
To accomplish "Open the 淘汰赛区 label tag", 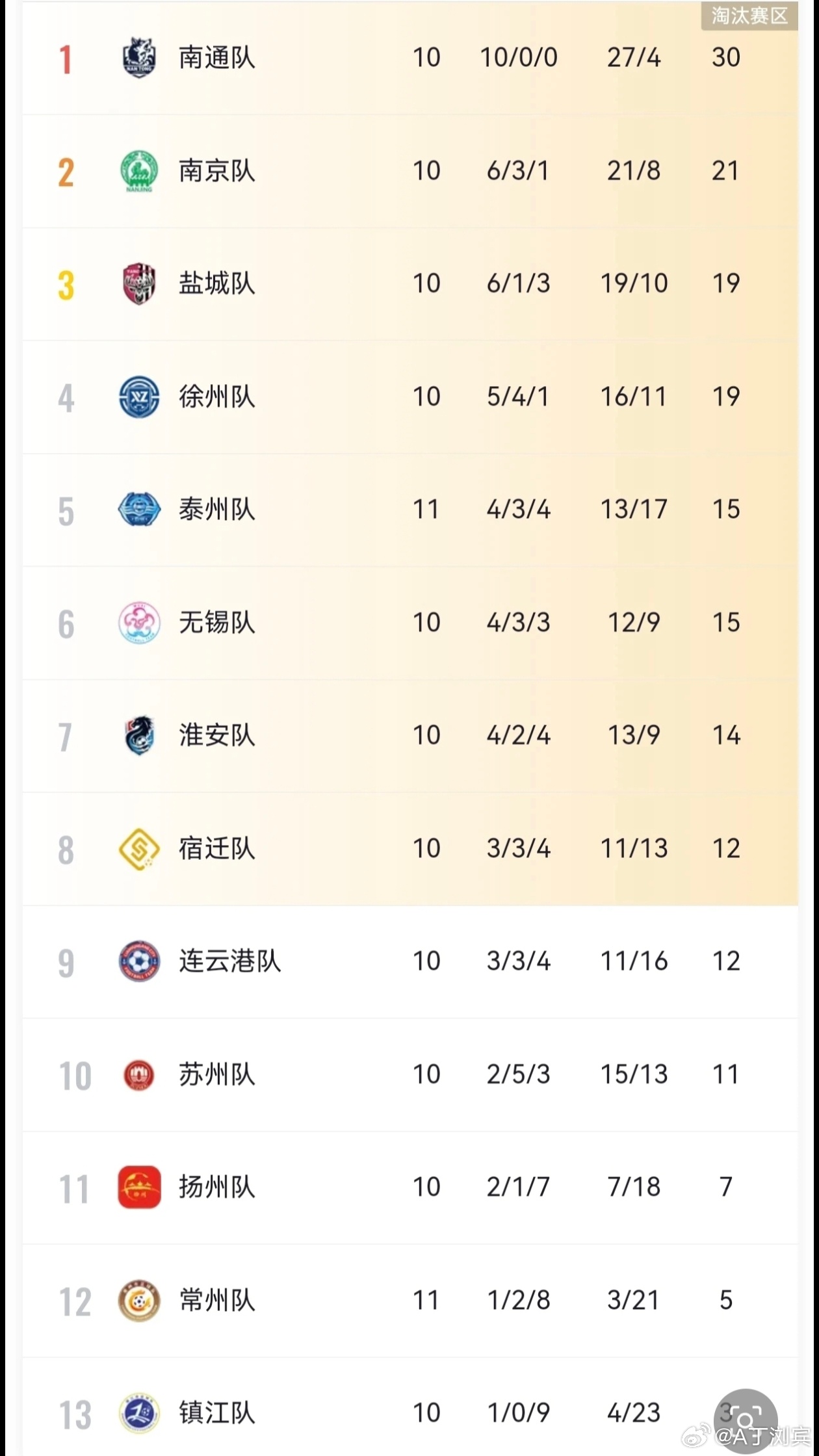I will tap(749, 16).
